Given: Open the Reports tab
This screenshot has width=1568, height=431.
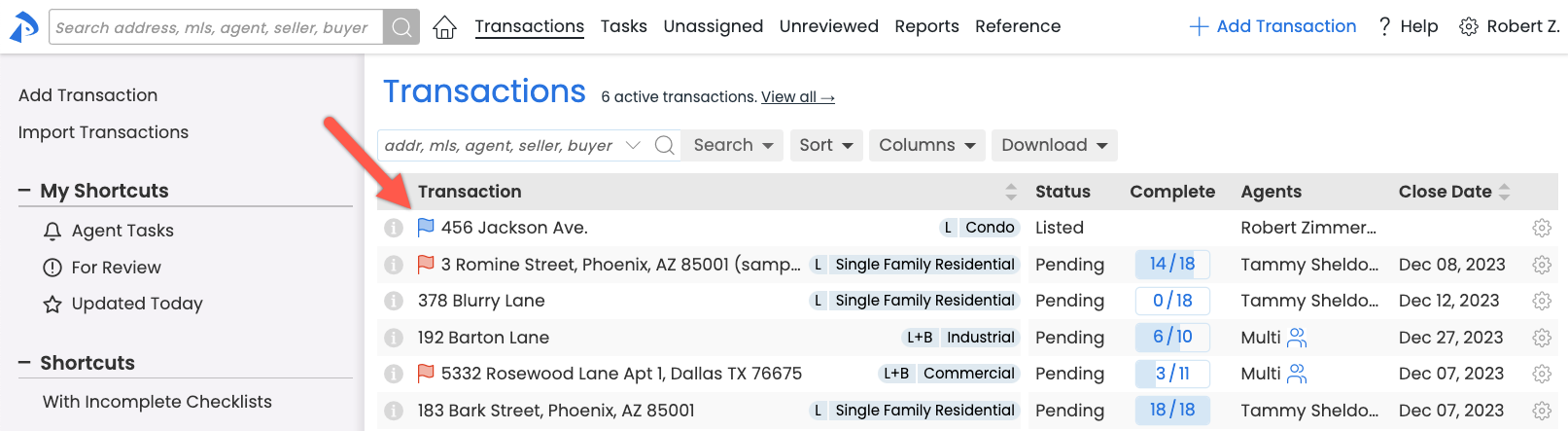Looking at the screenshot, I should click(926, 26).
